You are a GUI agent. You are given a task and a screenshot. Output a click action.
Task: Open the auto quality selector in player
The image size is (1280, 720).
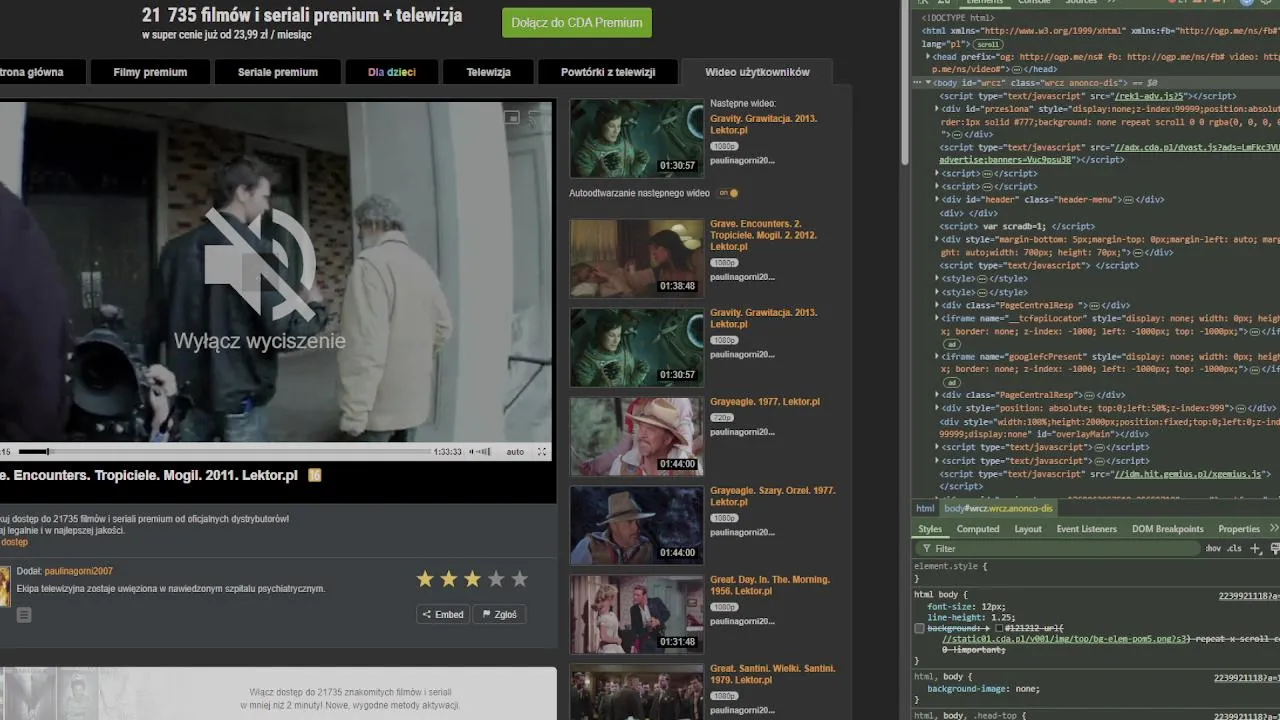coord(515,452)
